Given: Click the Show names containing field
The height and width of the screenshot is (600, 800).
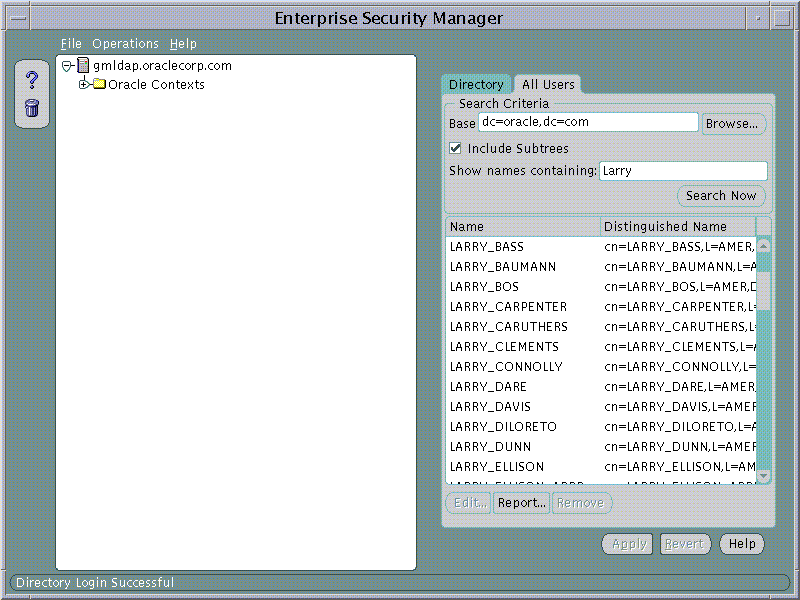Looking at the screenshot, I should pyautogui.click(x=683, y=170).
